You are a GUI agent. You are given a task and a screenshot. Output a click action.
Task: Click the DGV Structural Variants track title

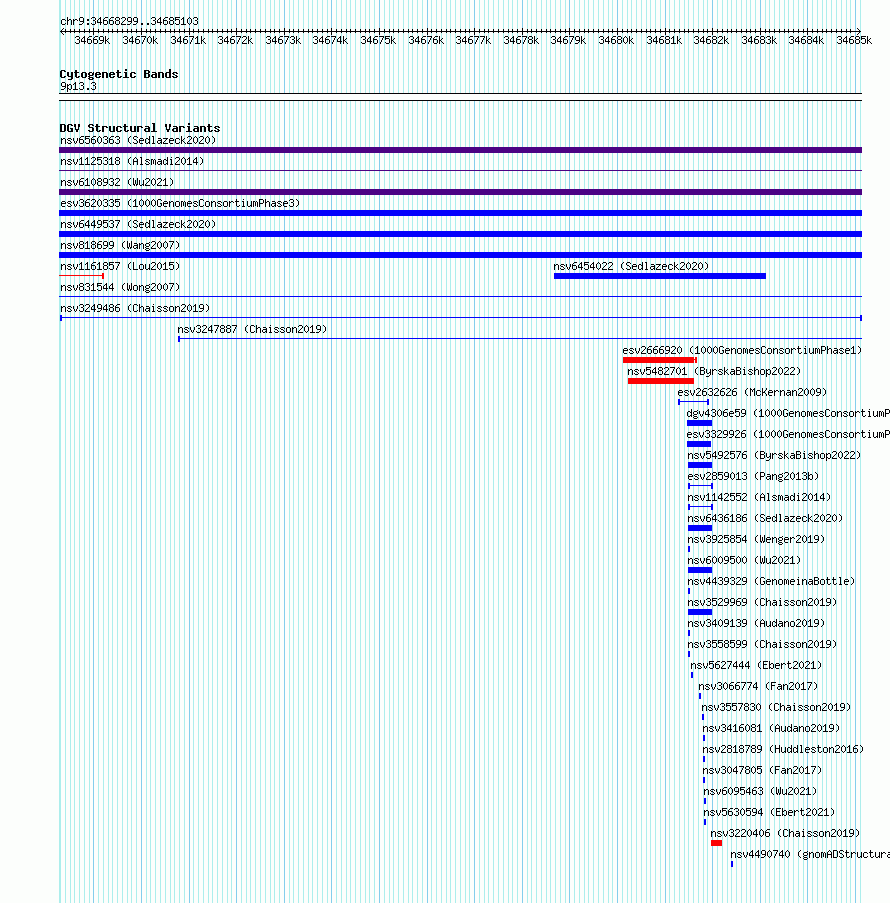point(140,128)
